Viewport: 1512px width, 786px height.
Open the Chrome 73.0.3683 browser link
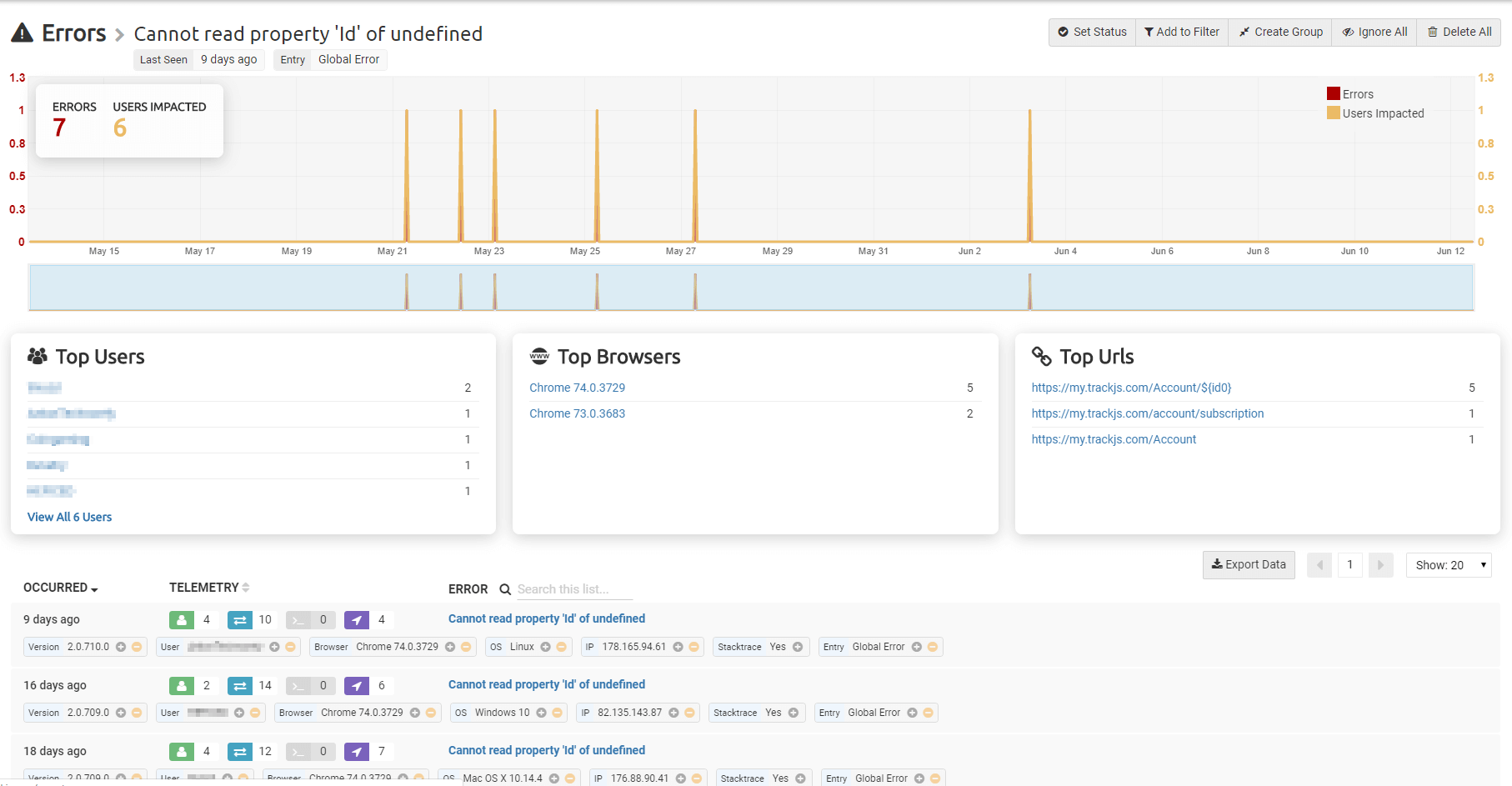pos(577,413)
